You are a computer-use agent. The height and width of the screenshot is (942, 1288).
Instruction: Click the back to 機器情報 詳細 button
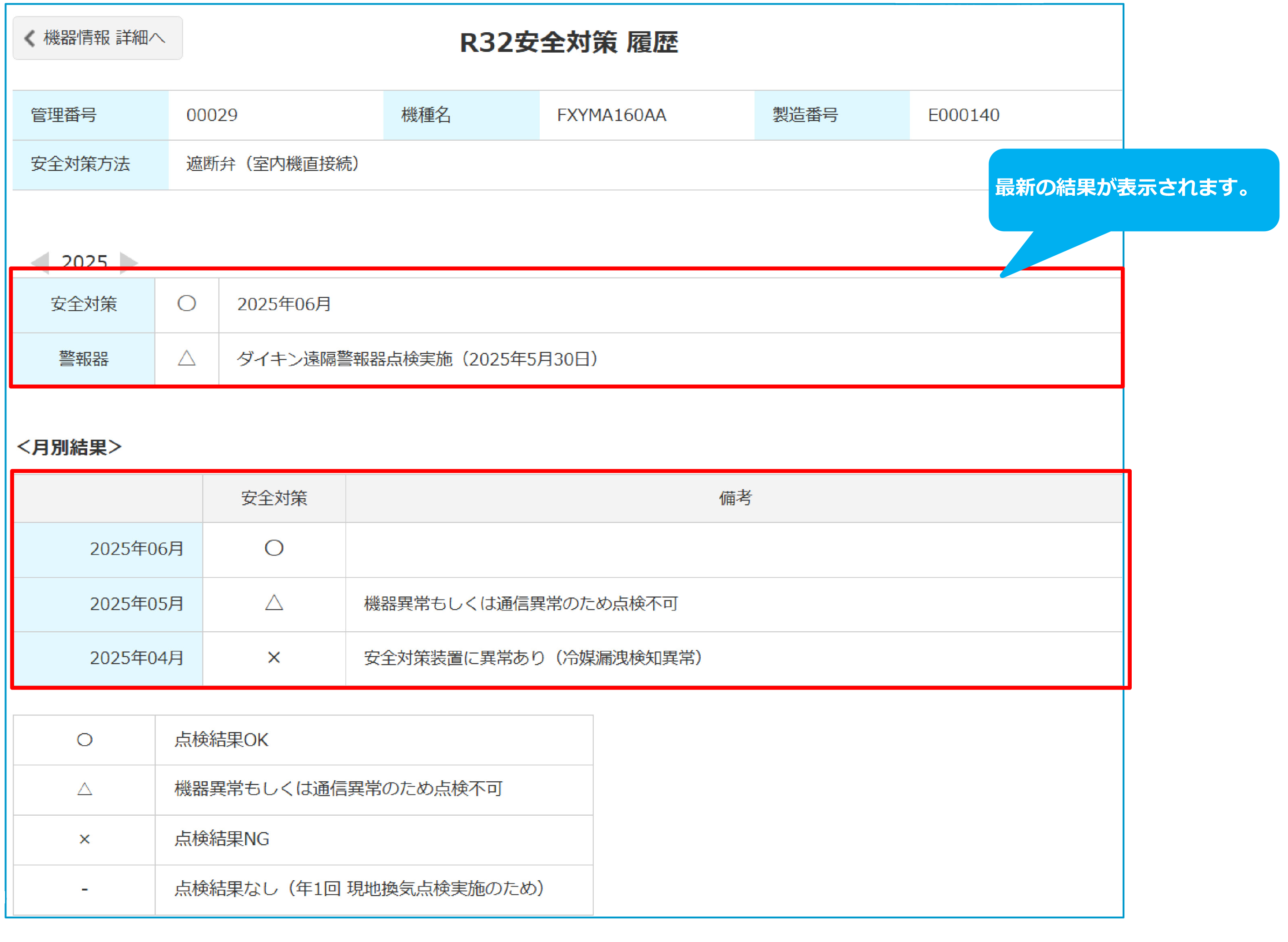[x=98, y=38]
